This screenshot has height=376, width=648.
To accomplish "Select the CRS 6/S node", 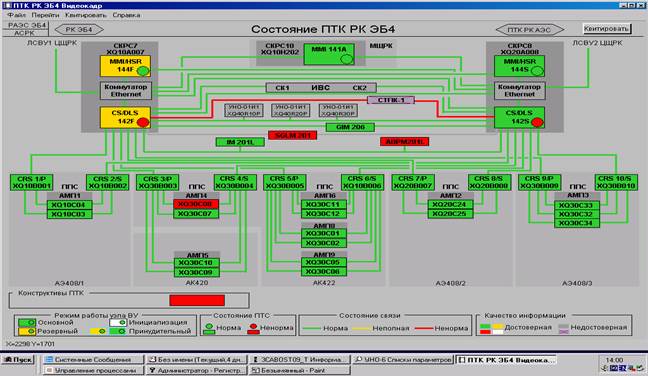I will (362, 183).
